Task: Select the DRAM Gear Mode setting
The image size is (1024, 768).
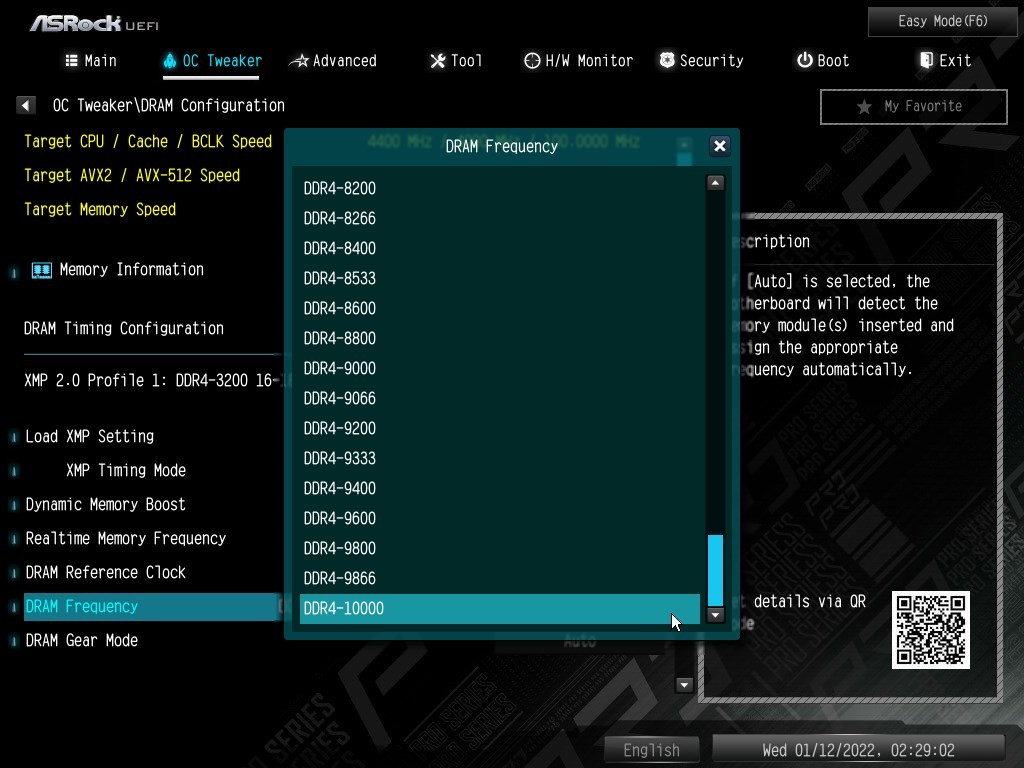Action: pos(82,640)
